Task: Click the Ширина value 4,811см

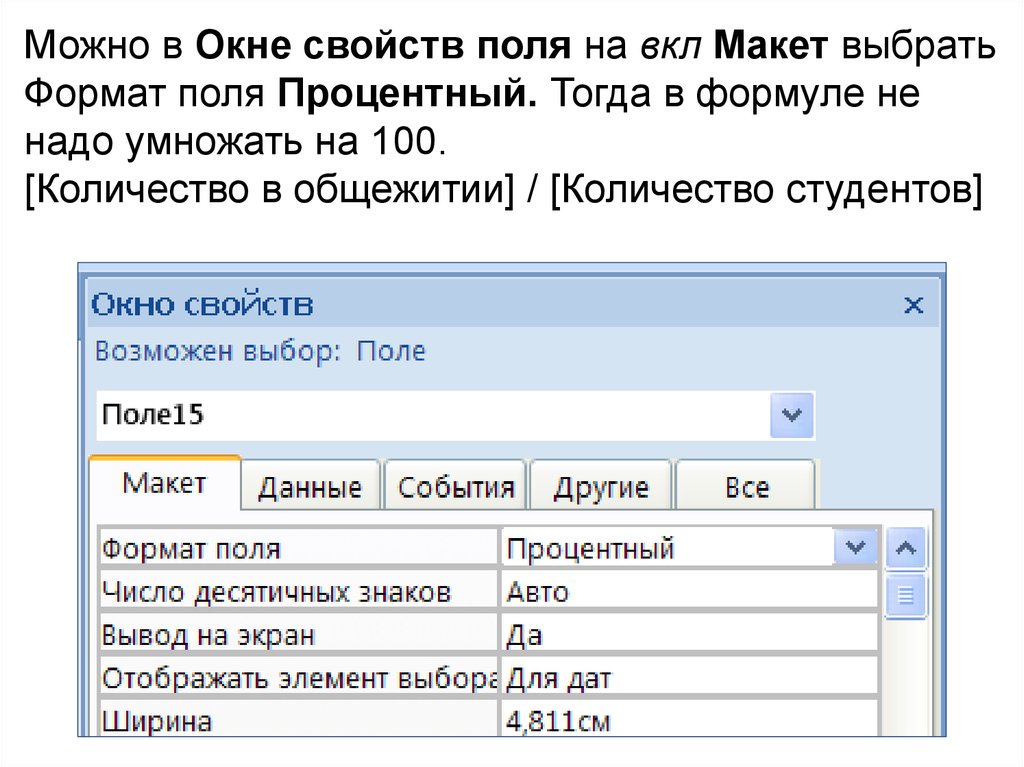Action: pyautogui.click(x=688, y=720)
